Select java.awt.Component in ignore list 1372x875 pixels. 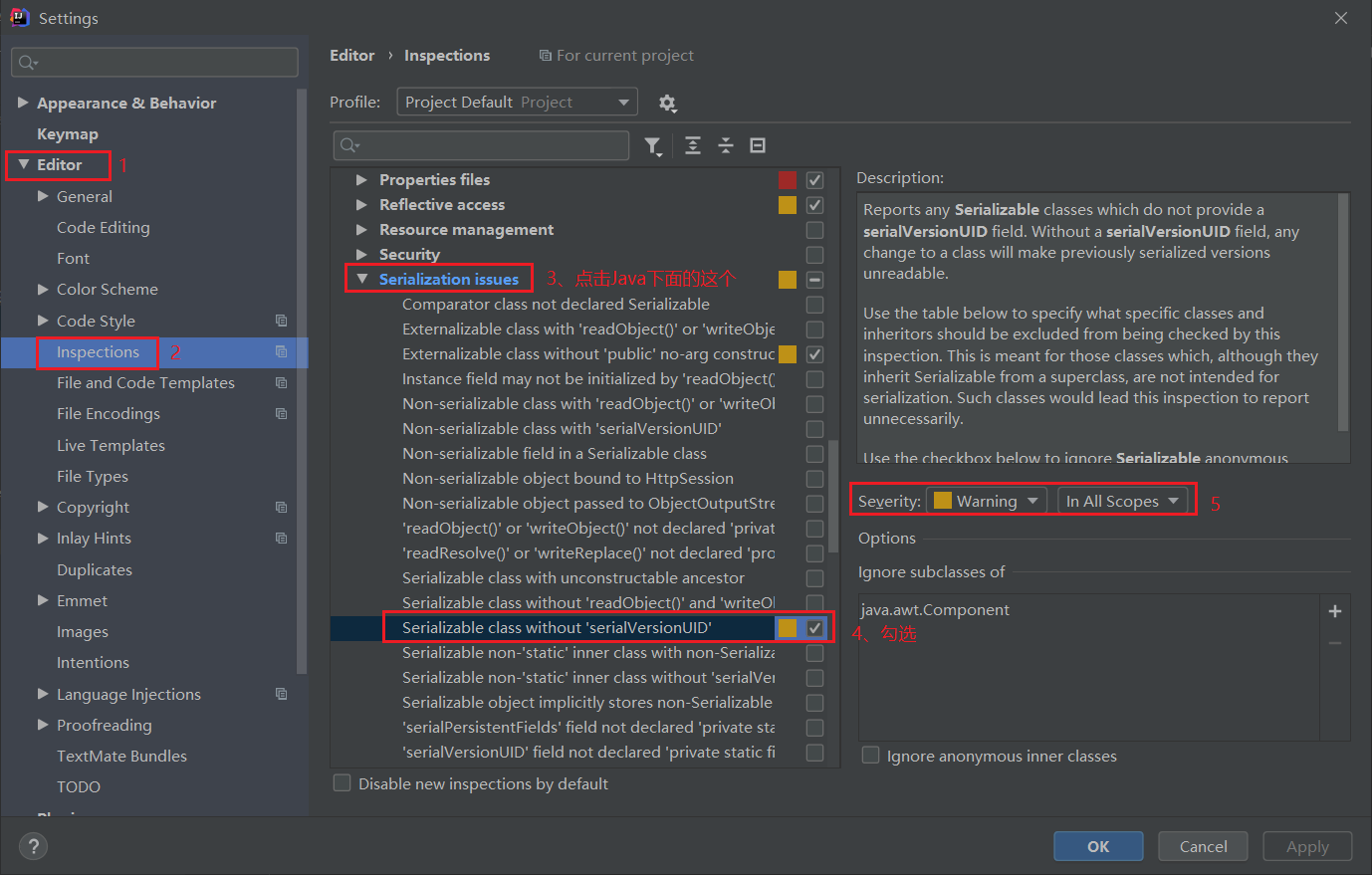tap(935, 610)
